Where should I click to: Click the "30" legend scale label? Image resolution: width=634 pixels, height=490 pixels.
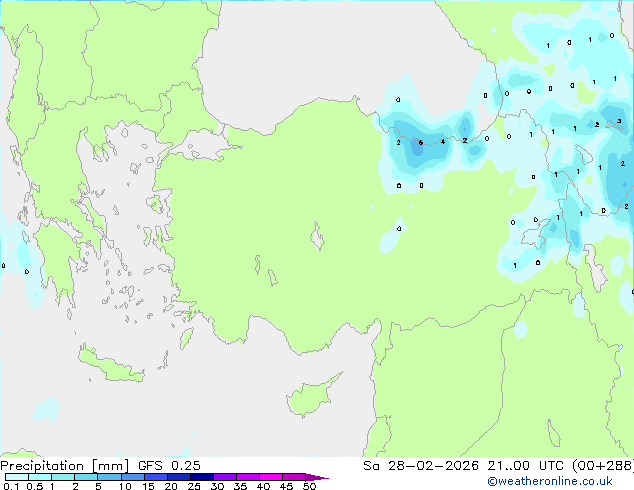coord(217,486)
